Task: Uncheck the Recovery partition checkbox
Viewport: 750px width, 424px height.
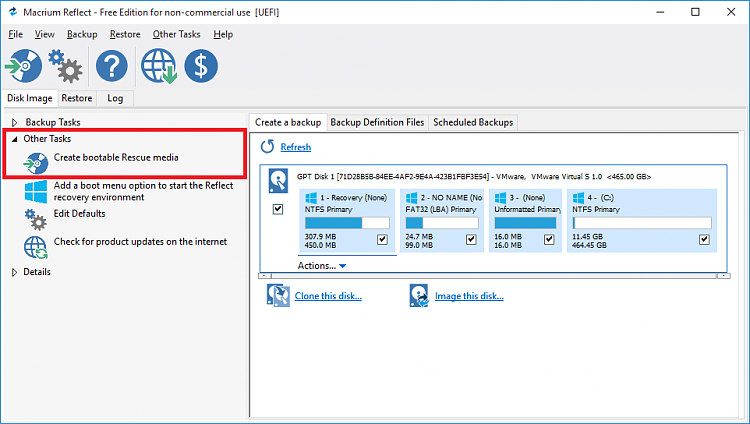Action: (382, 239)
